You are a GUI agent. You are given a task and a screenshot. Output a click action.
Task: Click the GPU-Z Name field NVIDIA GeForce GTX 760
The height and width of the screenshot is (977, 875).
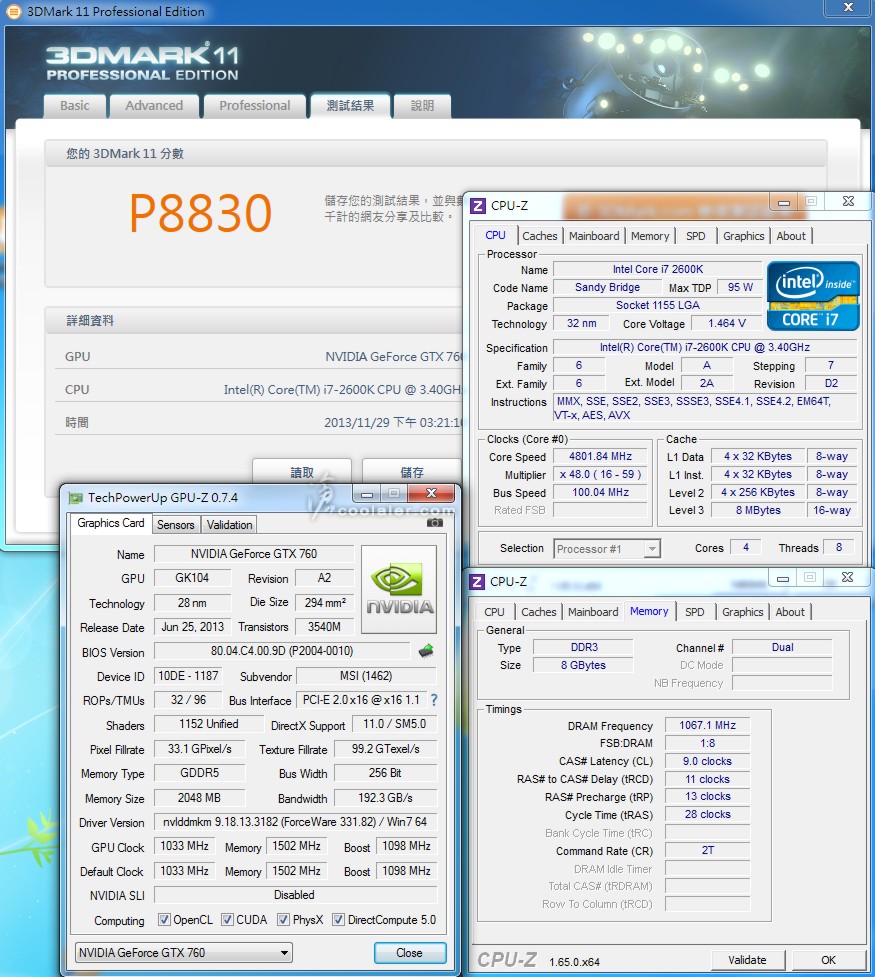pos(254,554)
